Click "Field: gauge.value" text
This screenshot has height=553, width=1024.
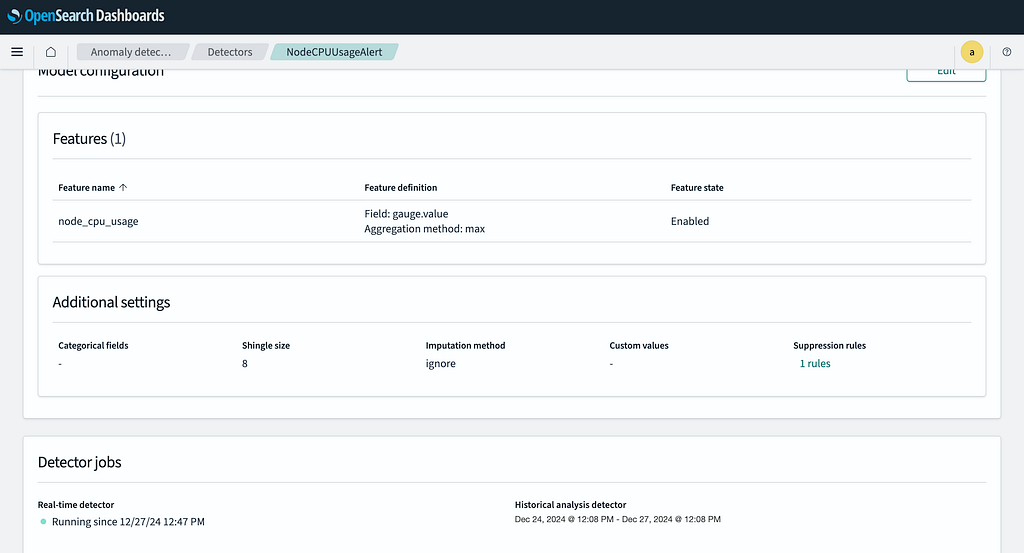point(406,213)
